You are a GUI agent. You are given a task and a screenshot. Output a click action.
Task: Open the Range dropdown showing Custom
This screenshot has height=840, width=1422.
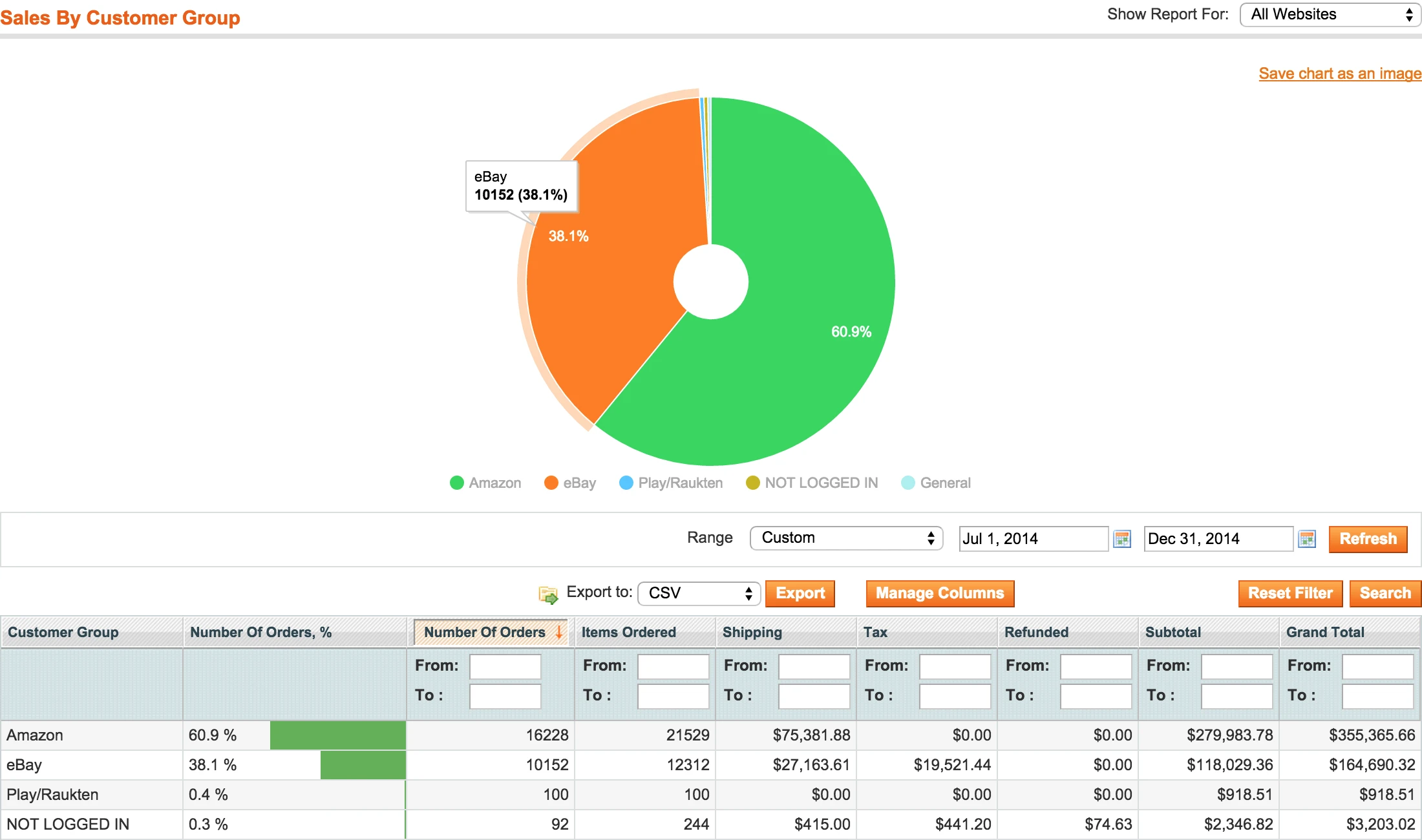(x=845, y=538)
